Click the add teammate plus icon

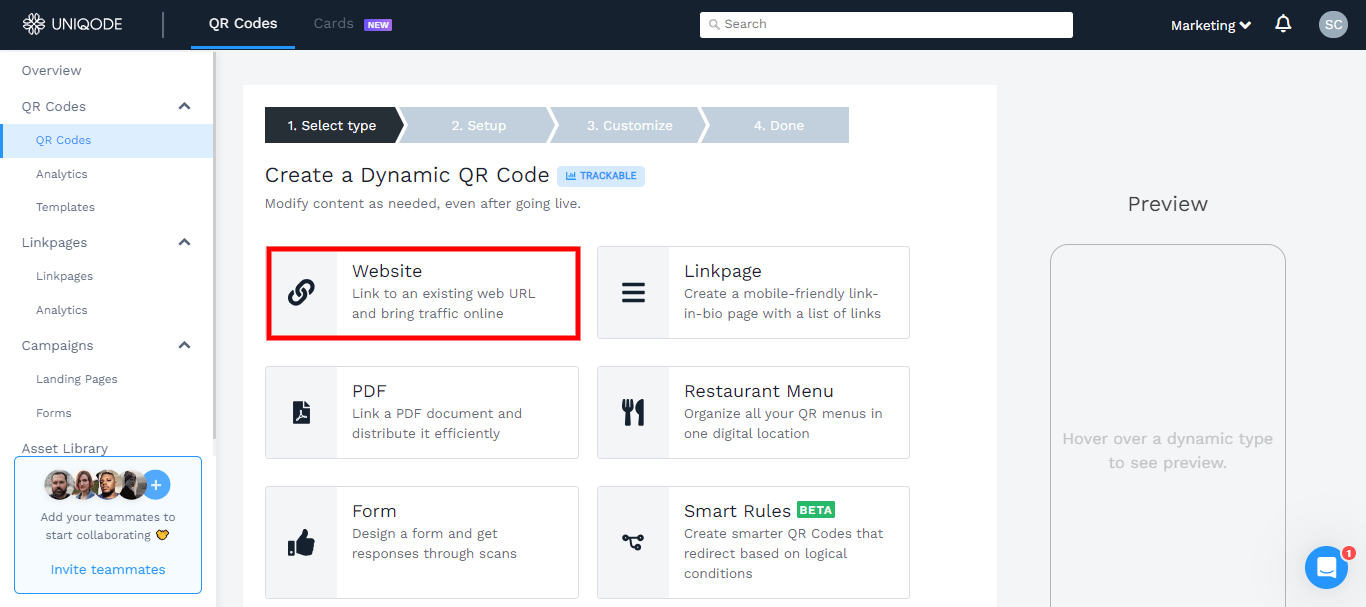click(156, 484)
